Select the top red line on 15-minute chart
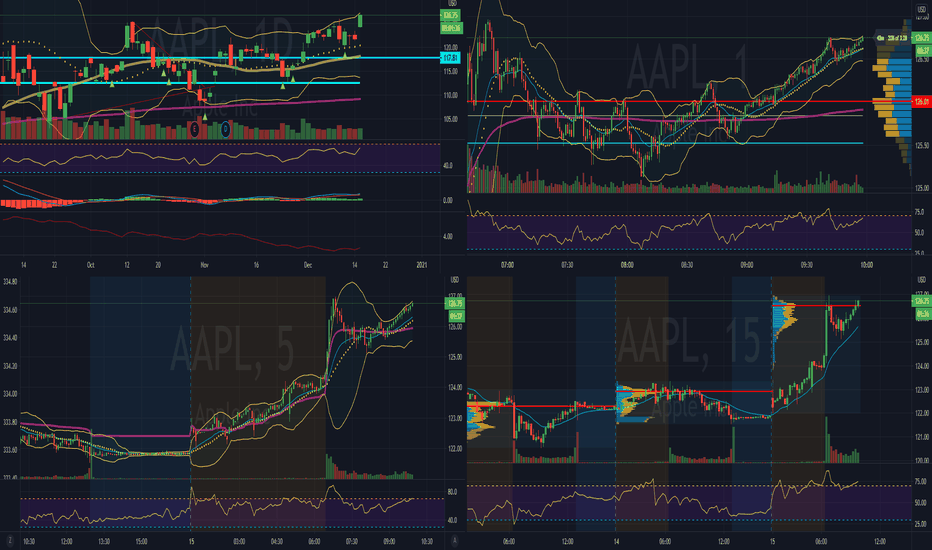932x550 pixels. click(816, 306)
